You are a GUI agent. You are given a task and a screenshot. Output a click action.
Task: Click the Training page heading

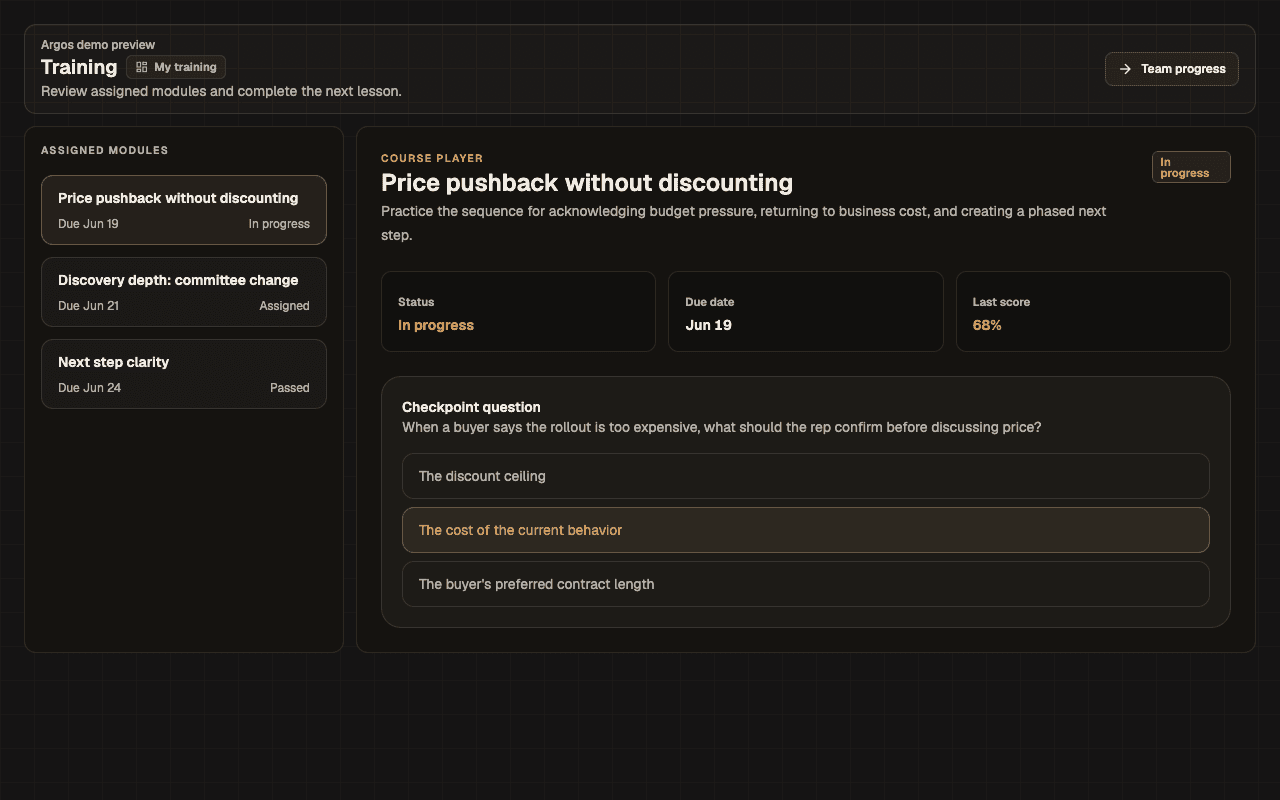click(x=79, y=67)
